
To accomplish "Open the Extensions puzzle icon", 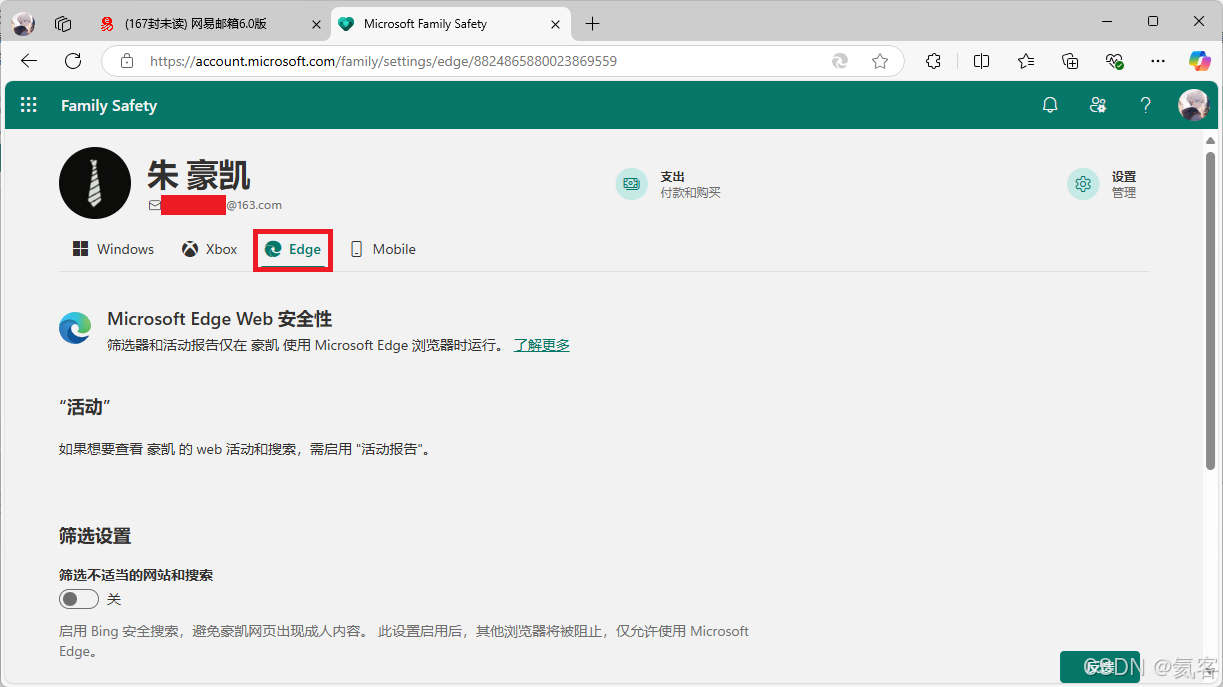I will [933, 61].
